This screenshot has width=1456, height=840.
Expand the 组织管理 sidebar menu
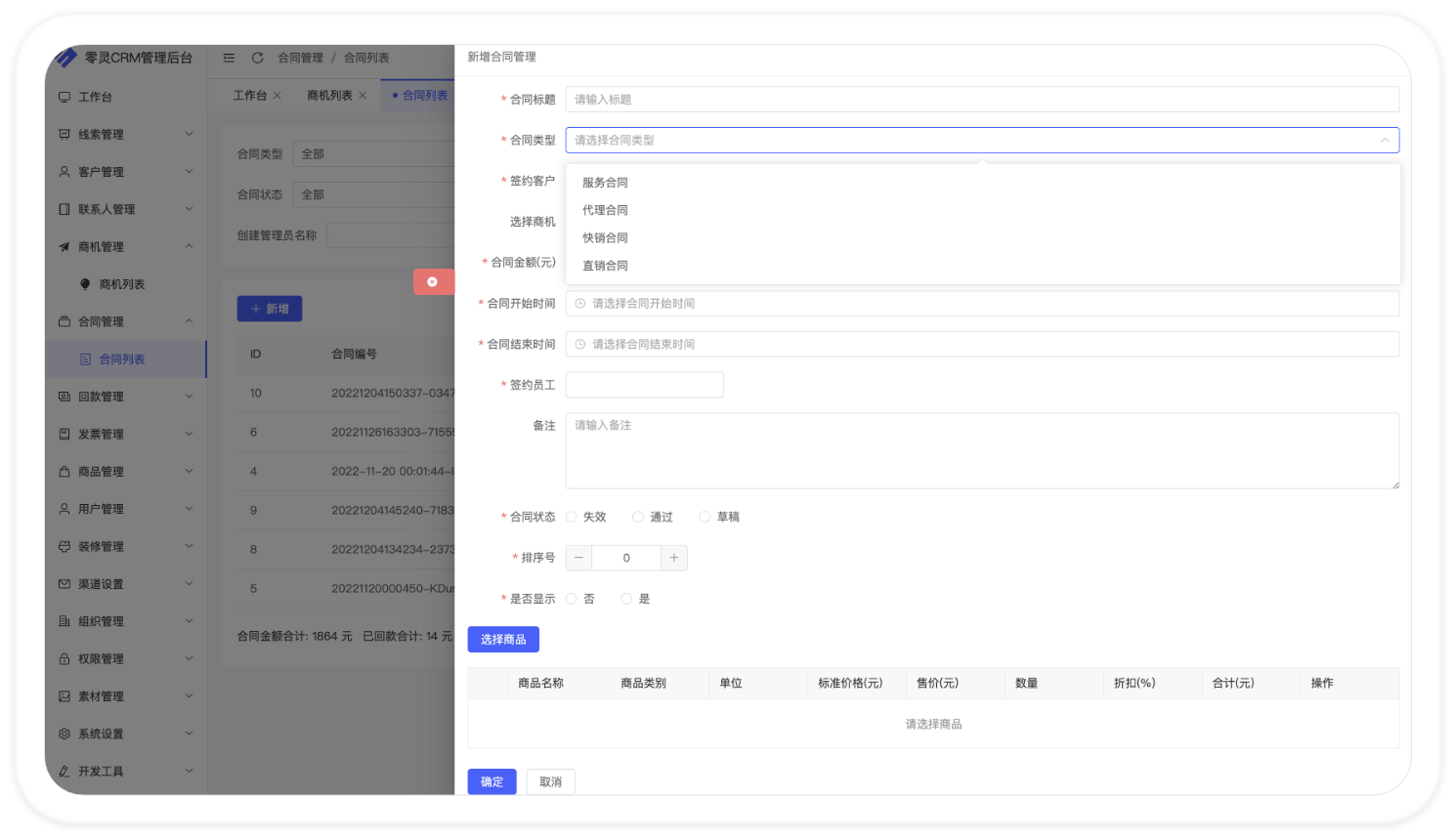click(x=190, y=620)
